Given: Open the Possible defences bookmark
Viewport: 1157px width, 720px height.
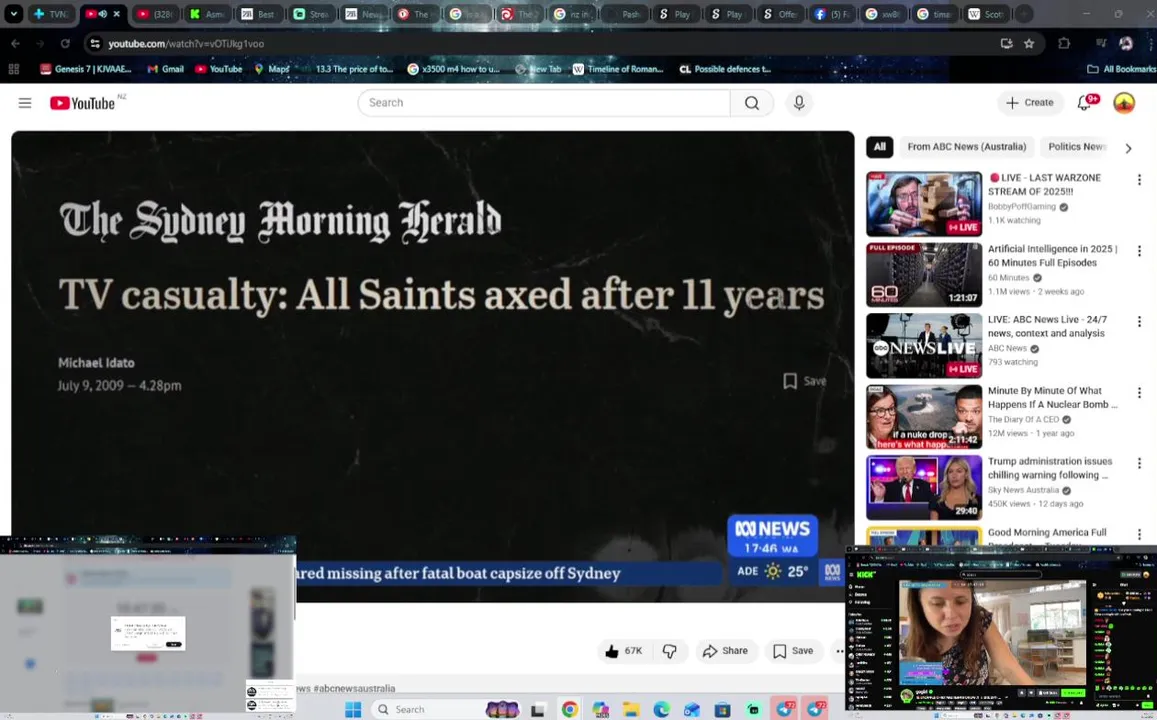Looking at the screenshot, I should [725, 69].
